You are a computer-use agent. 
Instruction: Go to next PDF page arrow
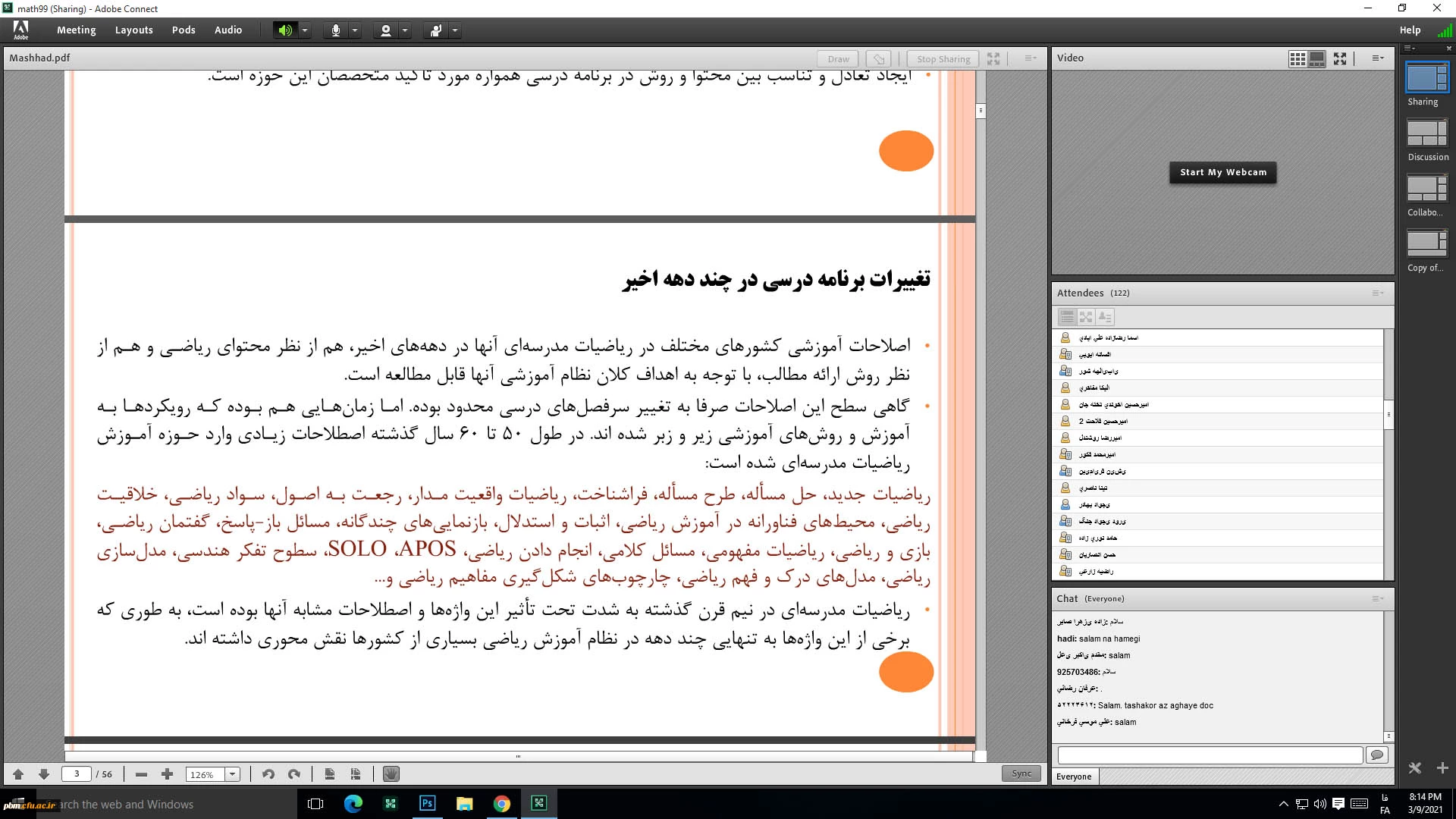(44, 774)
